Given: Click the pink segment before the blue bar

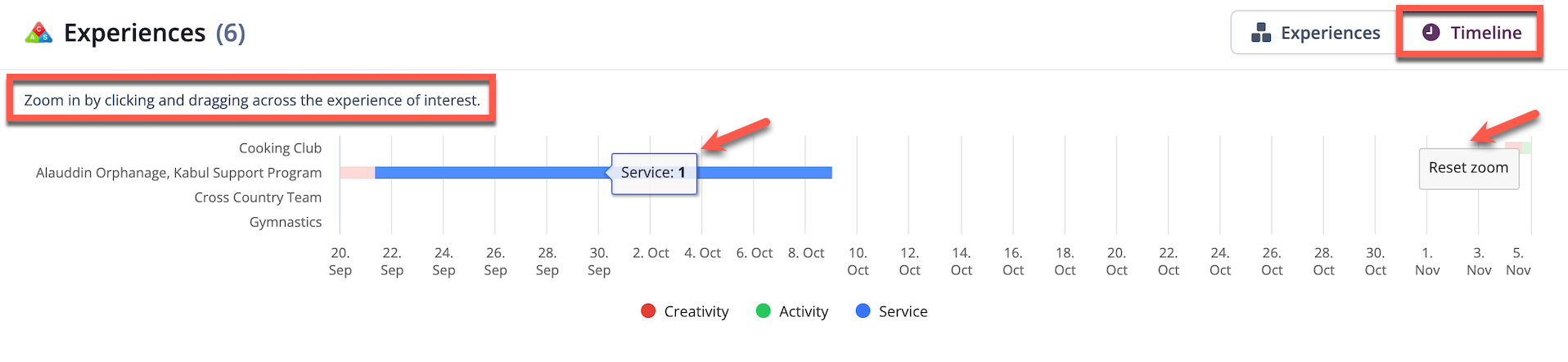Looking at the screenshot, I should click(357, 173).
